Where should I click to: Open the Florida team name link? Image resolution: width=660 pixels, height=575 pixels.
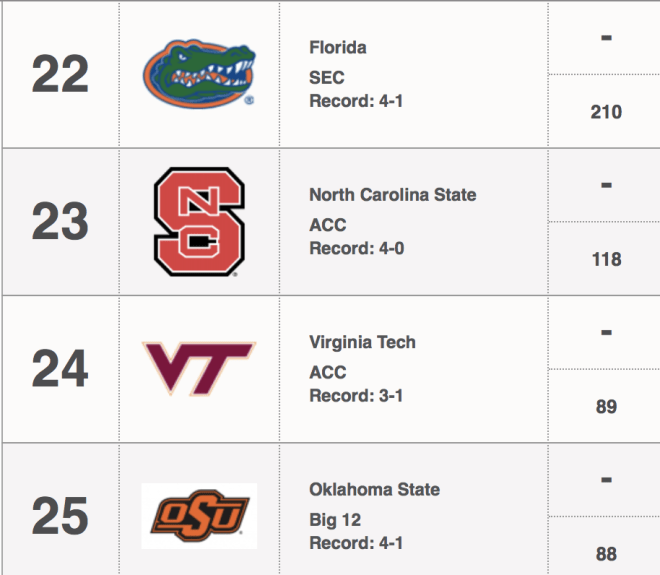pyautogui.click(x=338, y=47)
